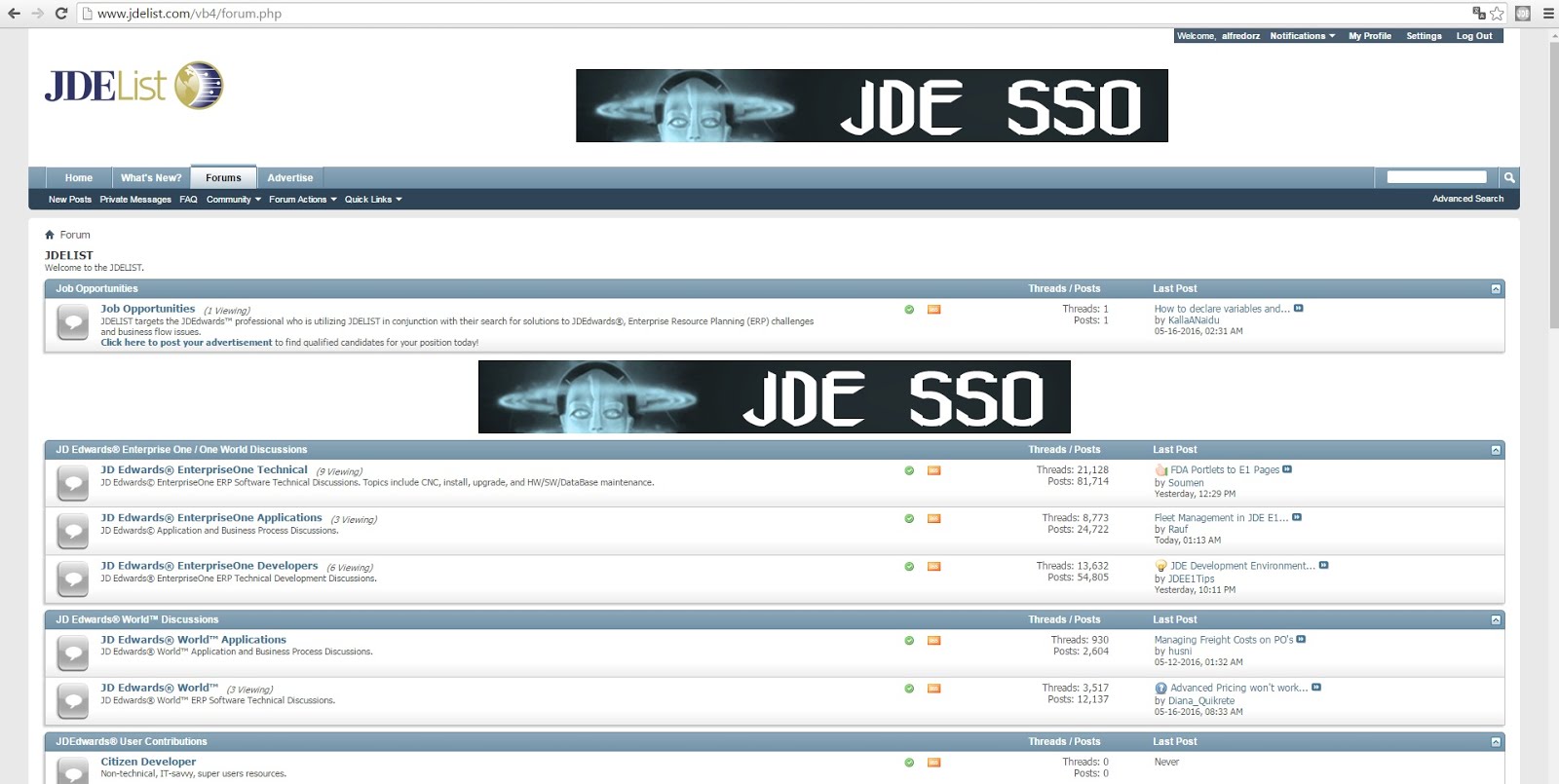Click the browser address bar

pos(775,14)
